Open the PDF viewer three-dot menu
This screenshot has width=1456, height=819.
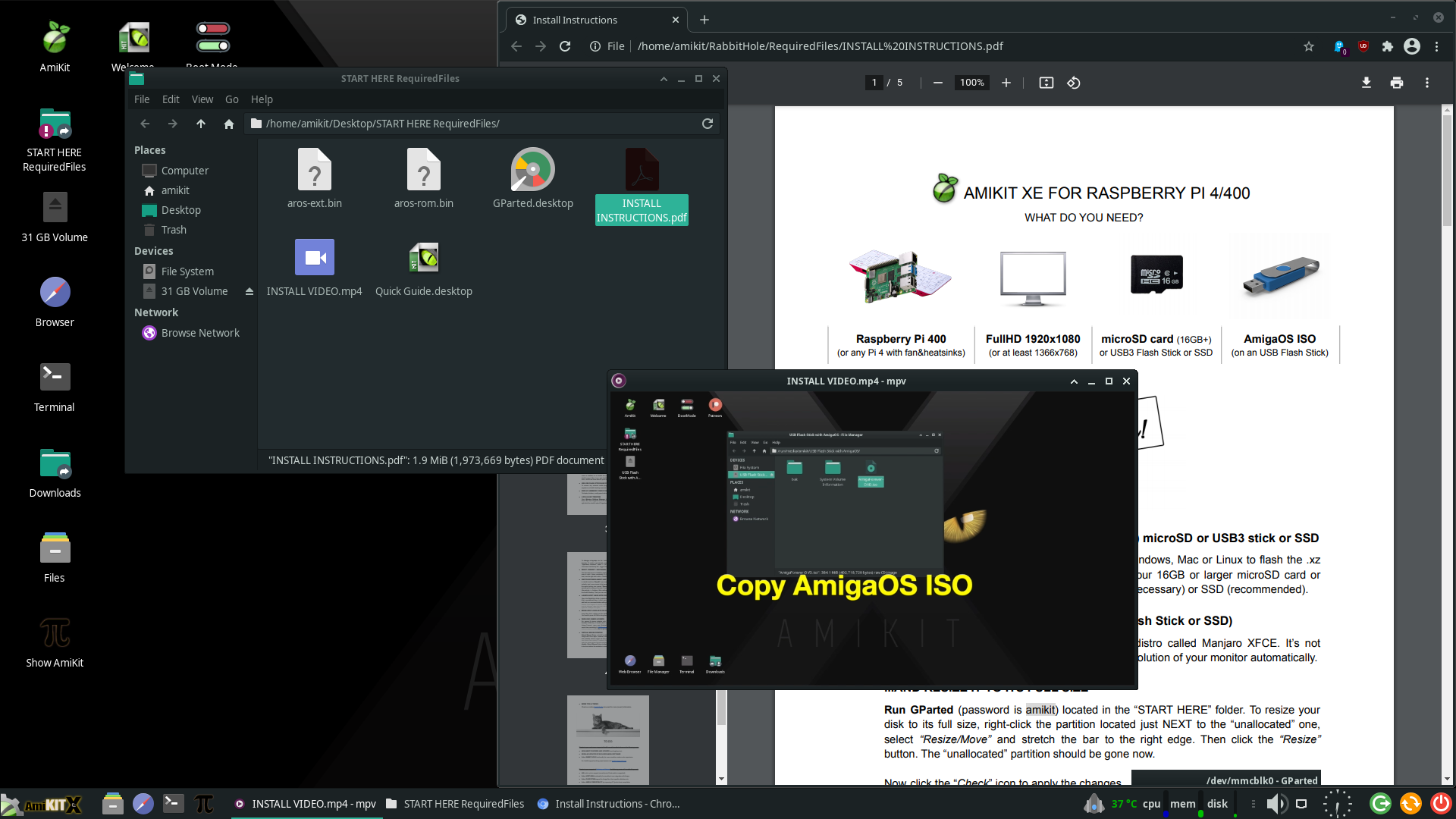(x=1426, y=83)
